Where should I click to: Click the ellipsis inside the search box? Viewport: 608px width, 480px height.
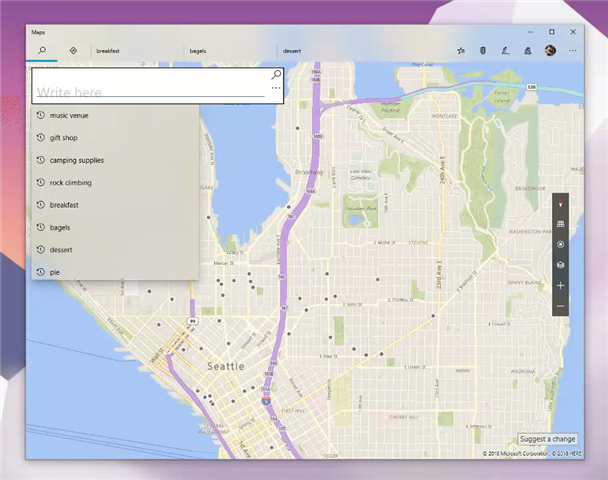[275, 89]
